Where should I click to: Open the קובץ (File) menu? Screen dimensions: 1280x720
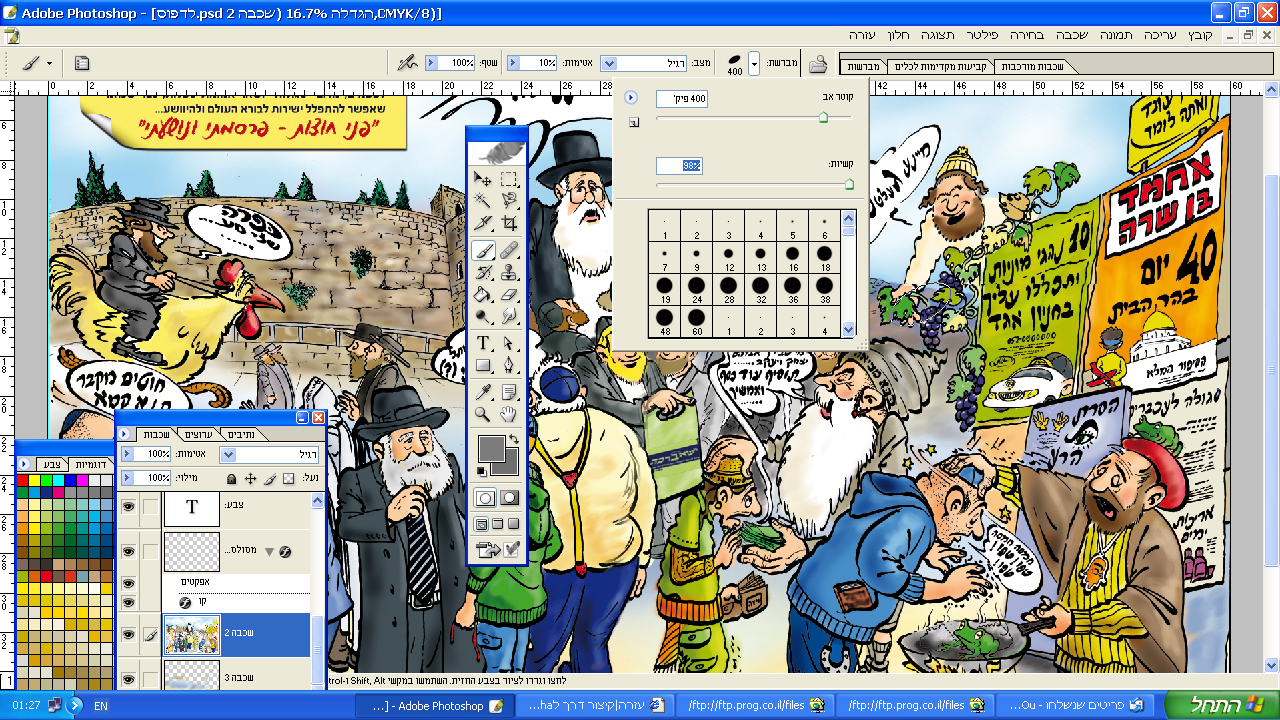1200,35
